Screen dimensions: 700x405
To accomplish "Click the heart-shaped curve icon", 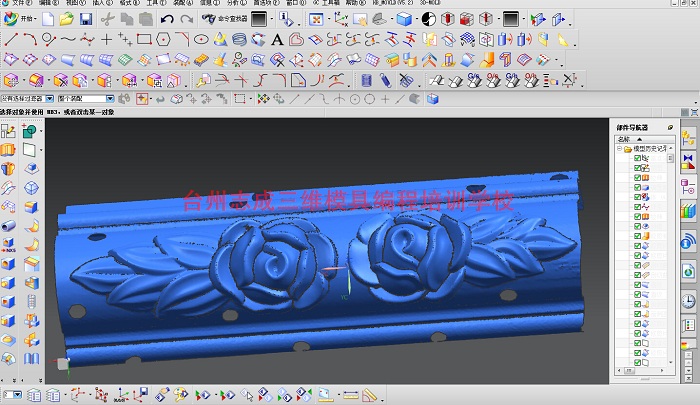I will (x=296, y=40).
